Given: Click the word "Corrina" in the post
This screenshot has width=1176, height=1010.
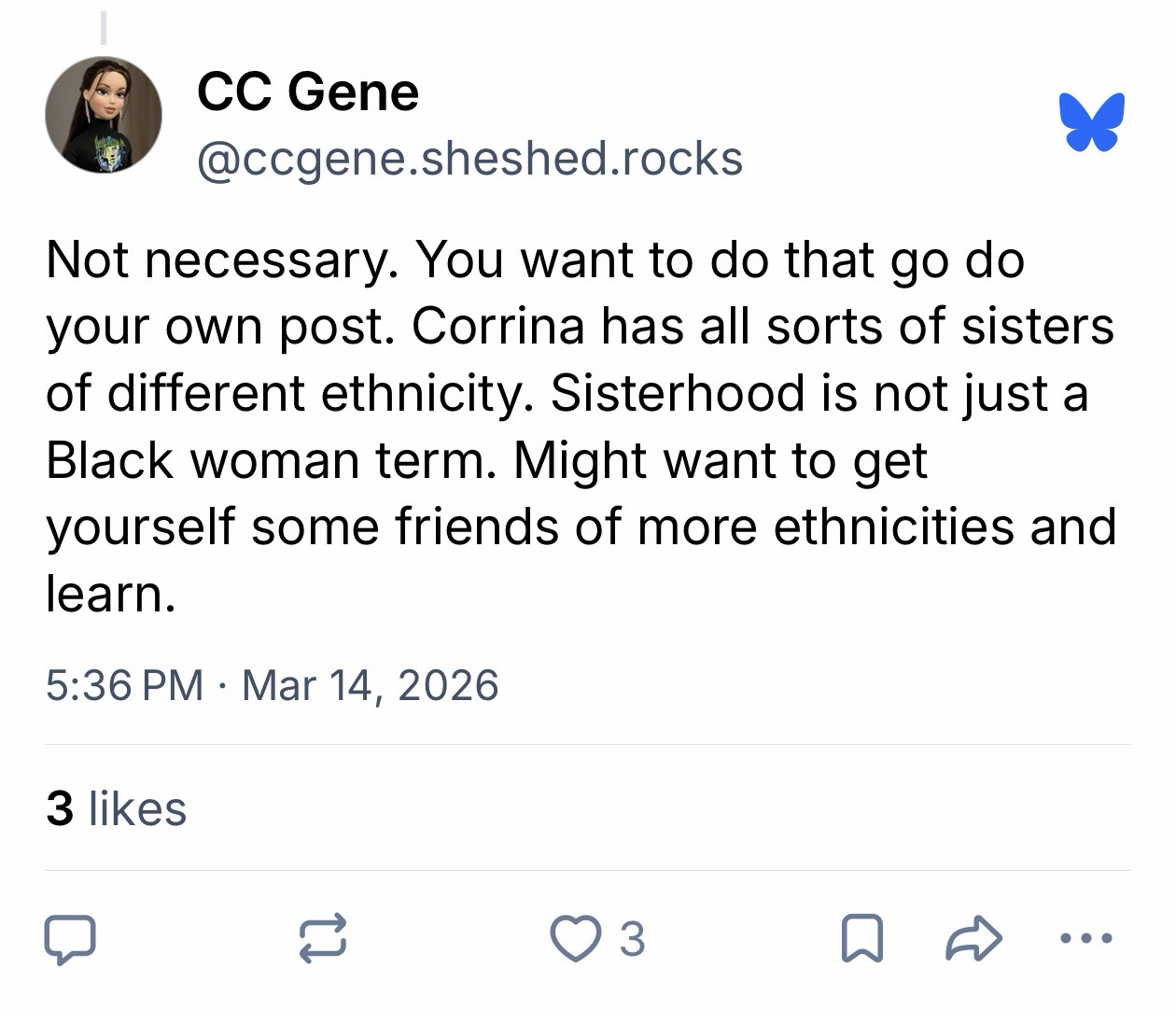Looking at the screenshot, I should coord(499,326).
